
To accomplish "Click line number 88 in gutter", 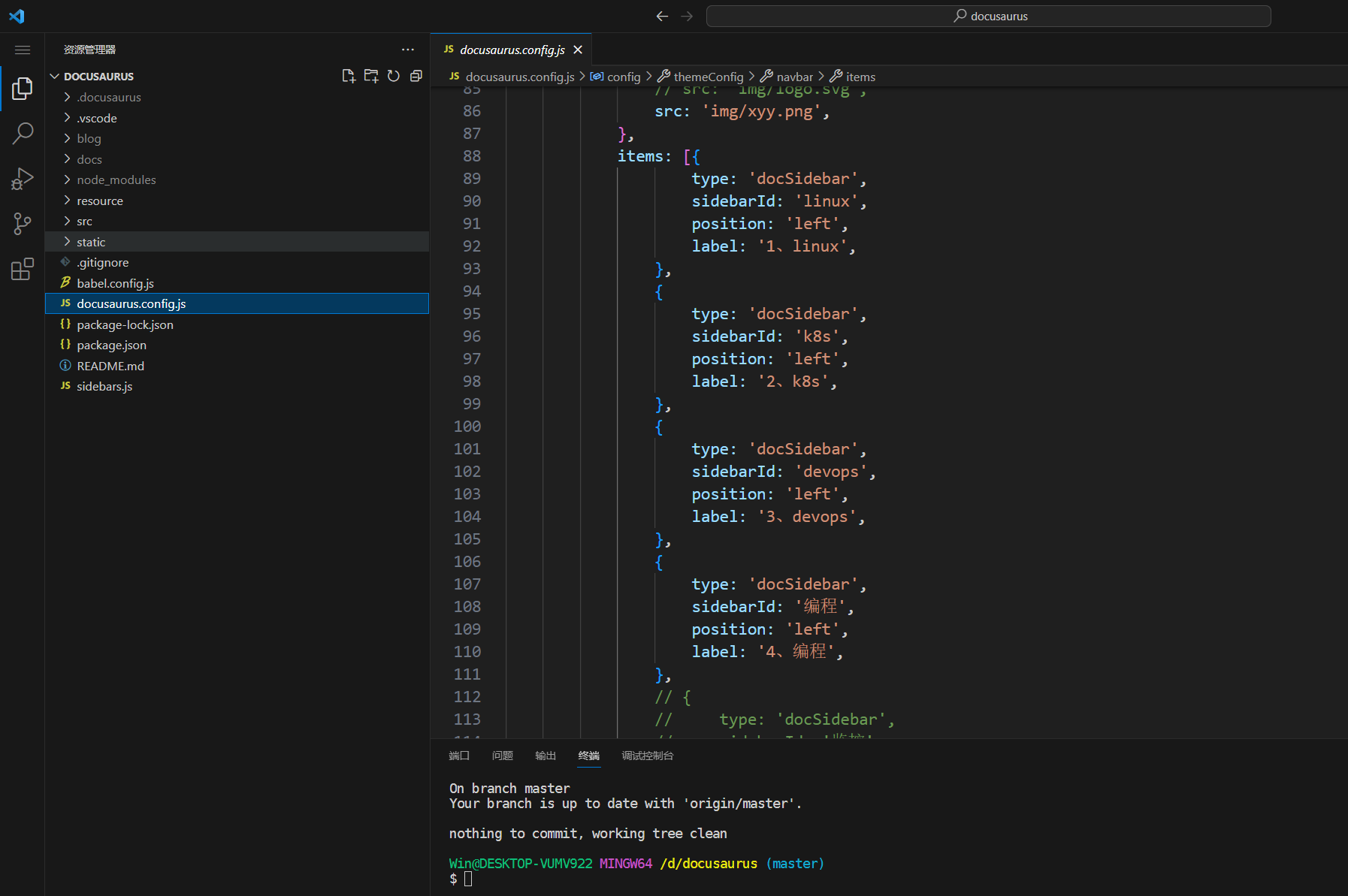I will point(472,156).
